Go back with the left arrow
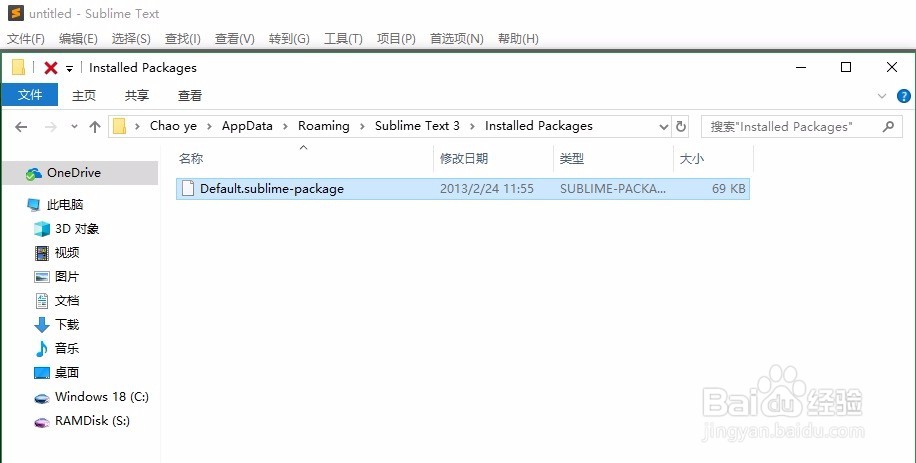The width and height of the screenshot is (916, 463). (21, 127)
